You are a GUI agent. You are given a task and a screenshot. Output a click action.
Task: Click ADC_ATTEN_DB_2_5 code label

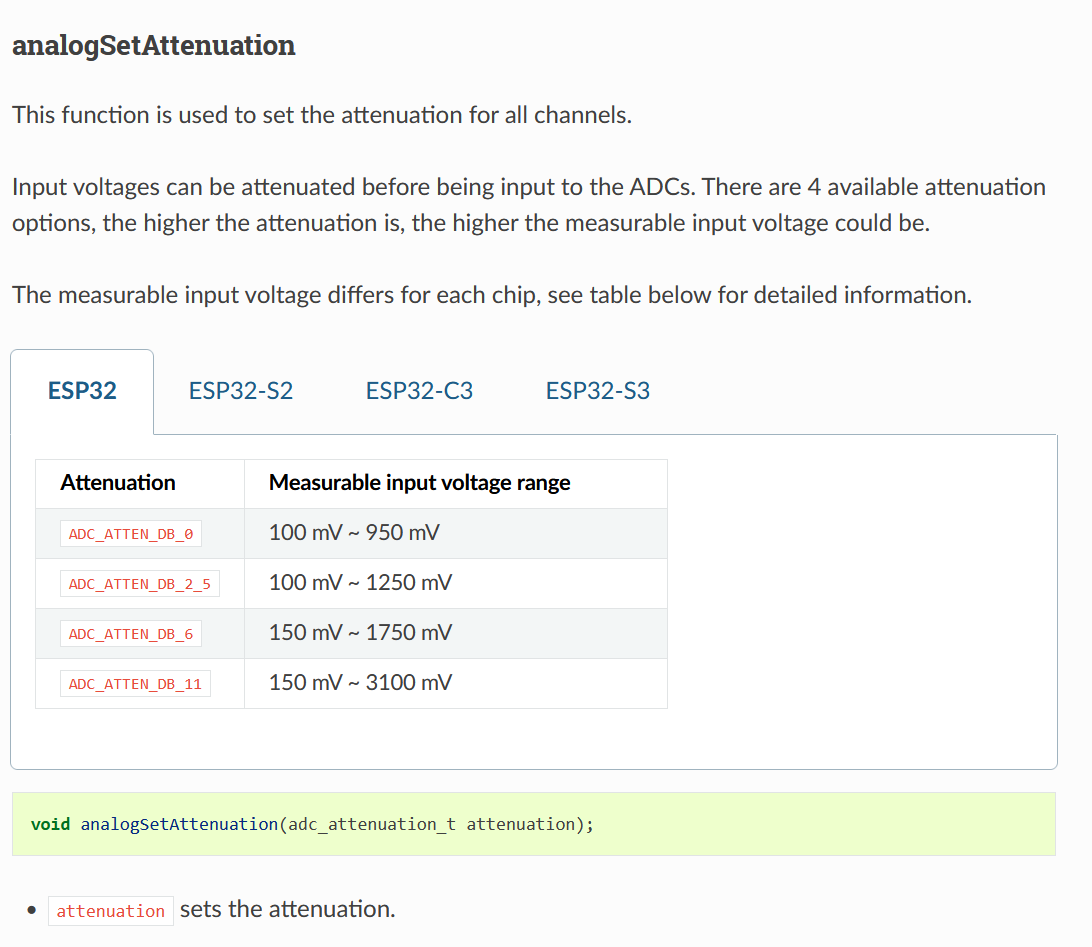coord(140,584)
